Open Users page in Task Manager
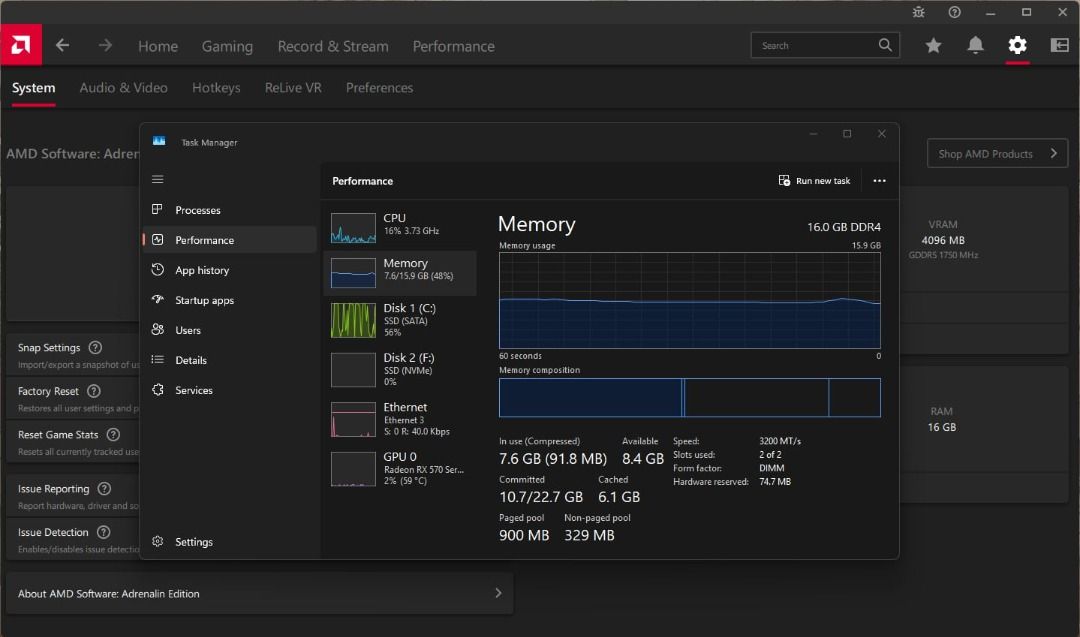 pos(230,331)
